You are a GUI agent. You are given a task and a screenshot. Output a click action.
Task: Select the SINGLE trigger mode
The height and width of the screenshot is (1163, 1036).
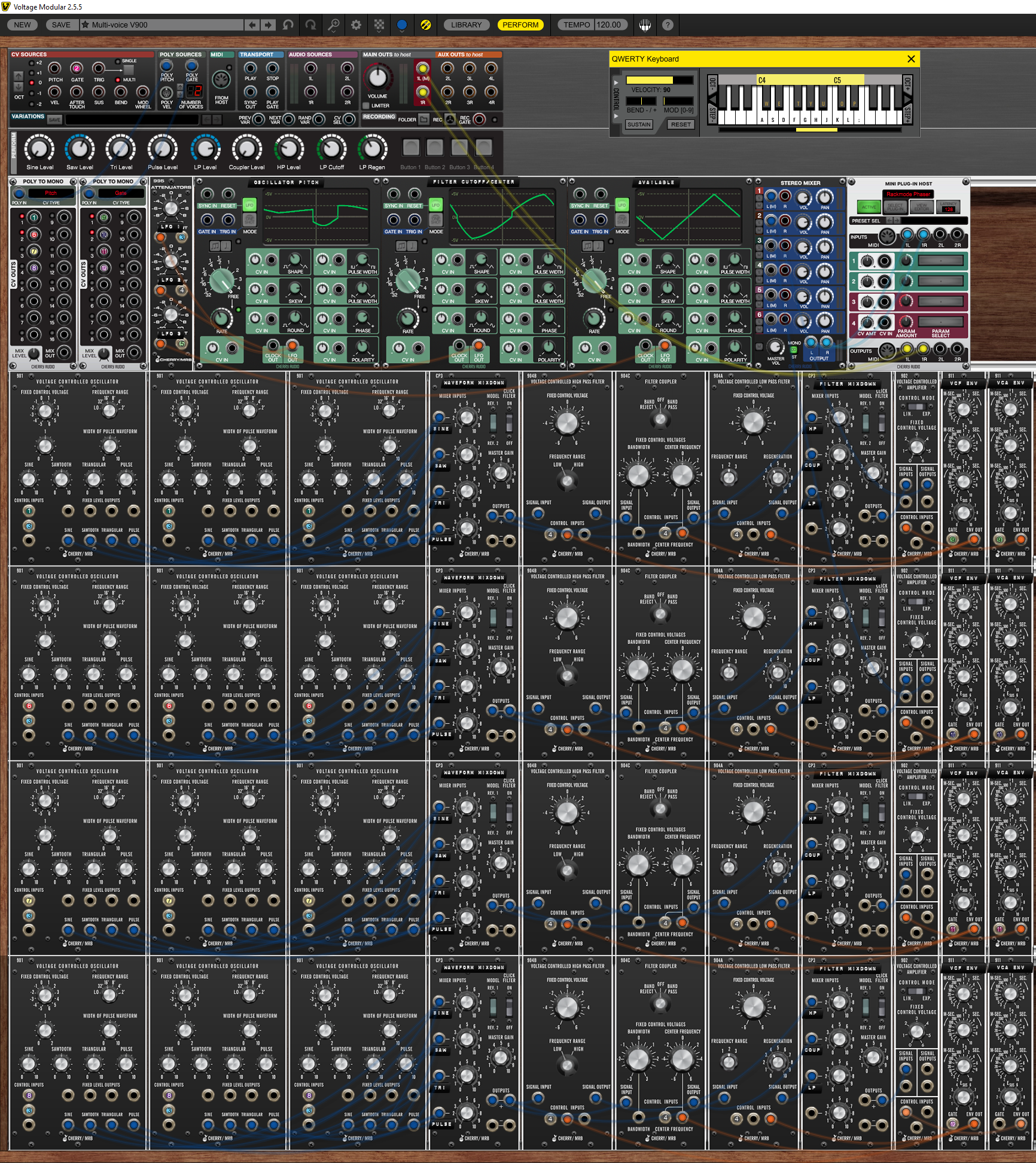118,61
